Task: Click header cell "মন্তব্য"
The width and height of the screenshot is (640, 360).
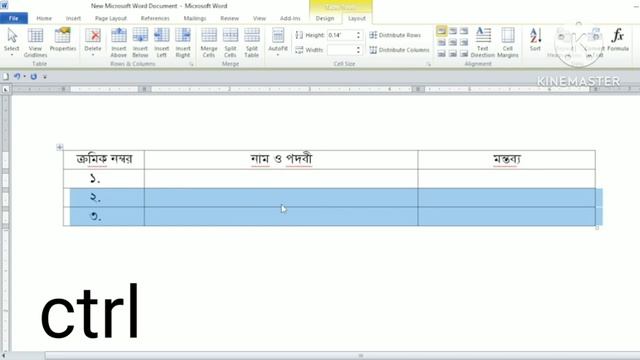Action: (x=507, y=160)
